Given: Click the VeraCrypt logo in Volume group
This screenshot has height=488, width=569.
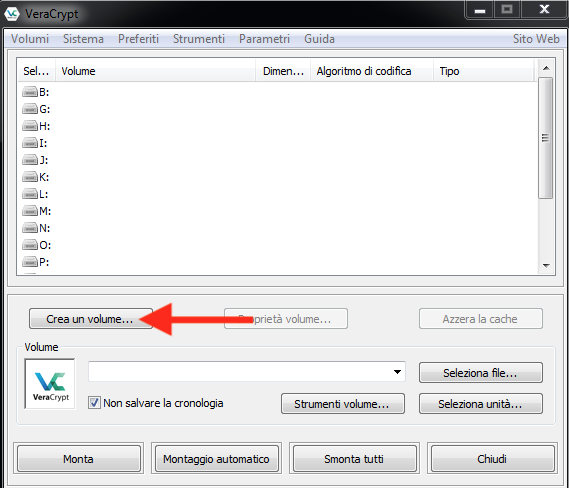Looking at the screenshot, I should tap(50, 384).
